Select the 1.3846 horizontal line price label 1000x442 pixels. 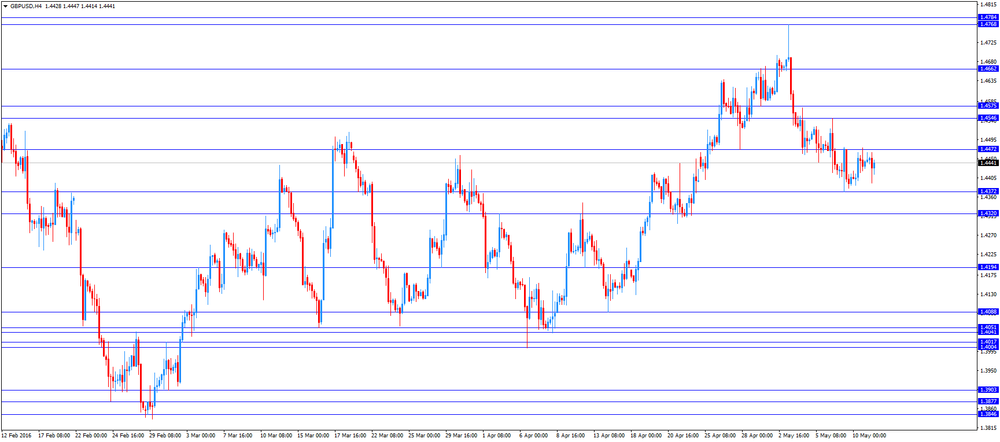pyautogui.click(x=987, y=415)
